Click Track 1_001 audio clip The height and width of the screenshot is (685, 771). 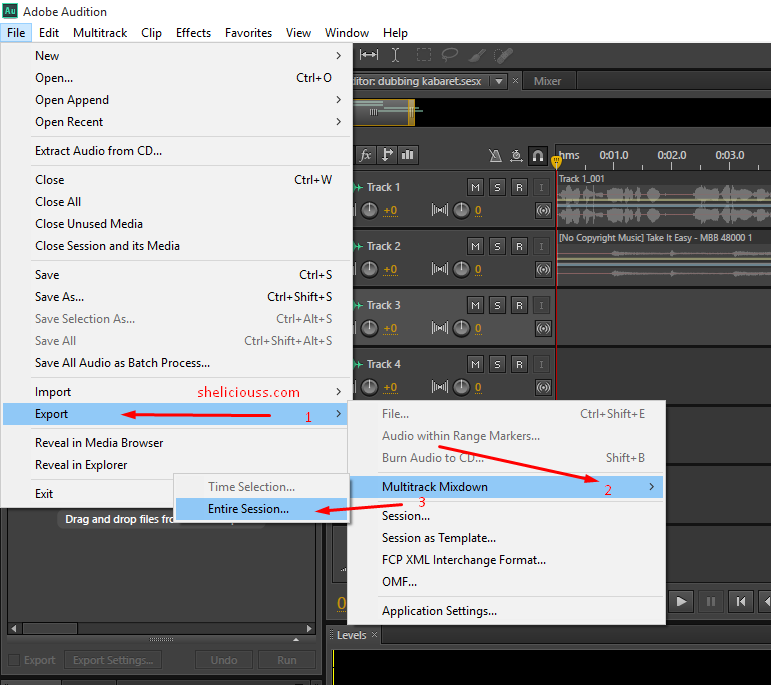pyautogui.click(x=664, y=200)
